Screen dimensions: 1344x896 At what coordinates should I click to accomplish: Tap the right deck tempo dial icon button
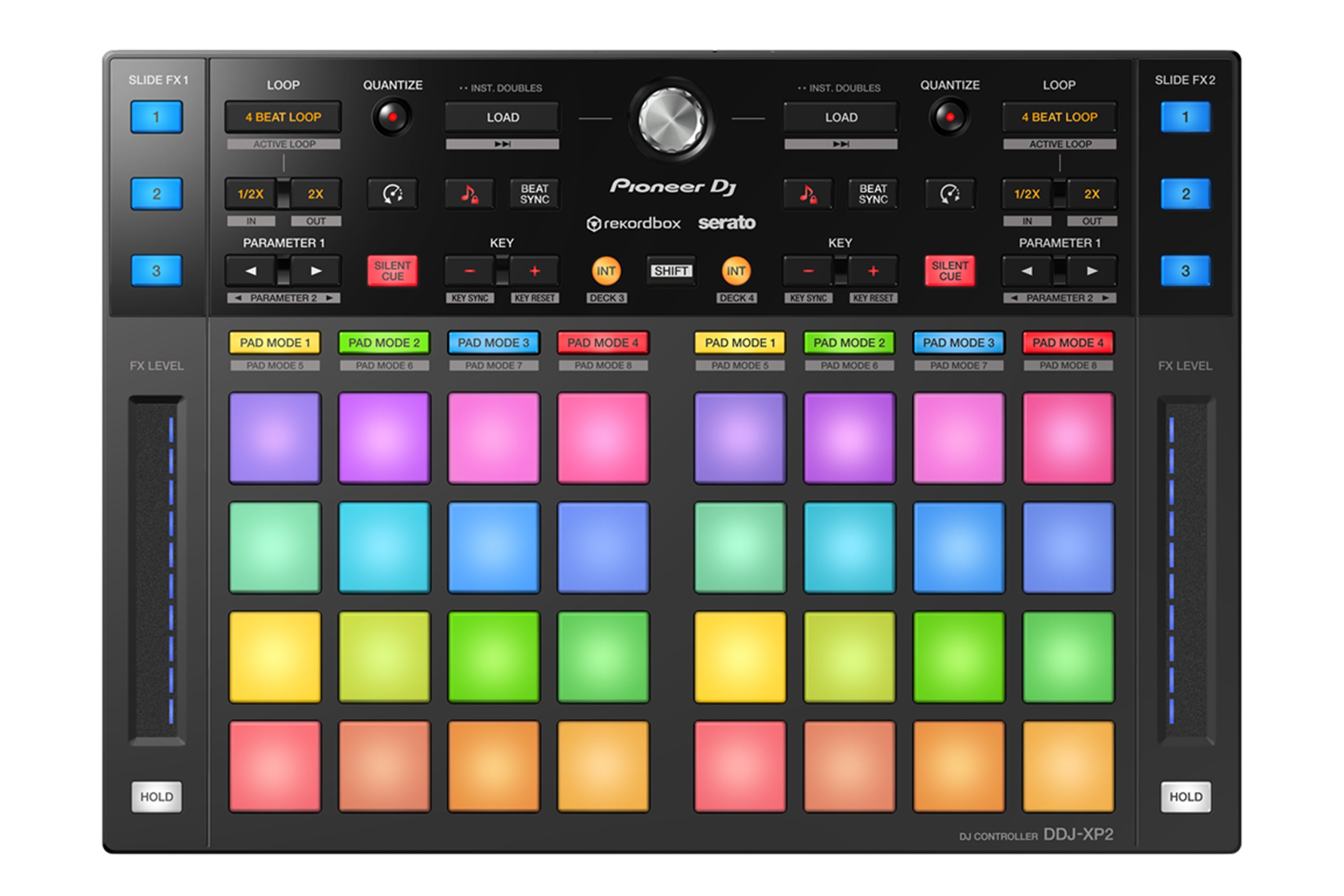tap(950, 194)
